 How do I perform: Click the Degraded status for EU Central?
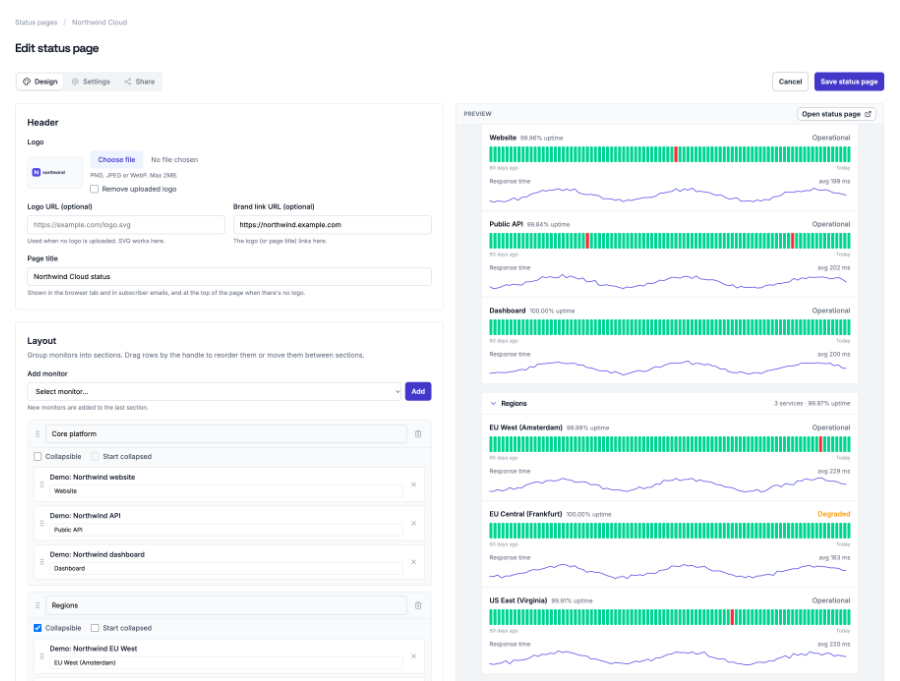(833, 514)
